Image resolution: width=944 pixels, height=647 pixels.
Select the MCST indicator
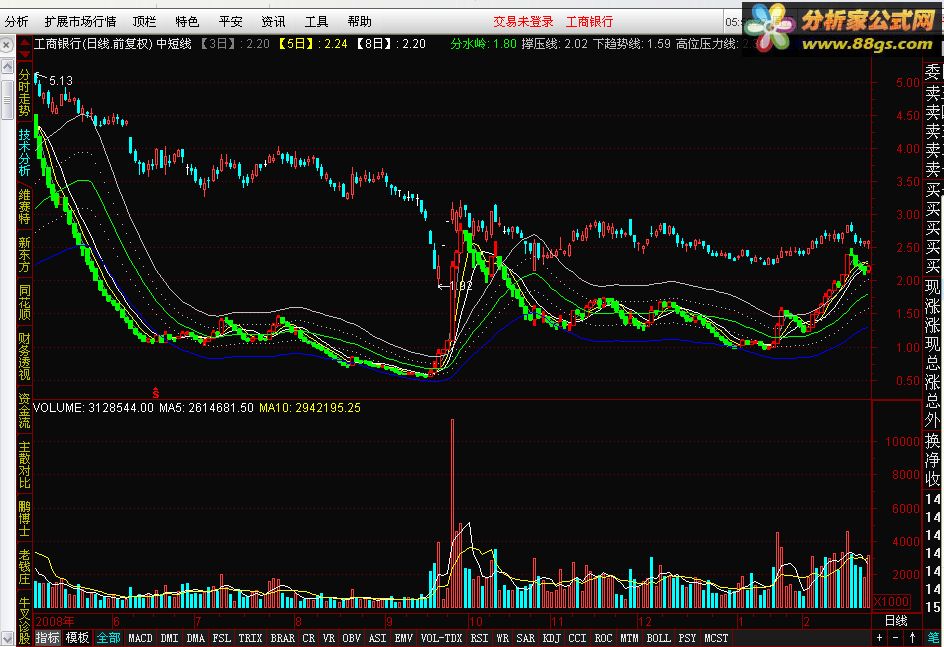click(716, 638)
